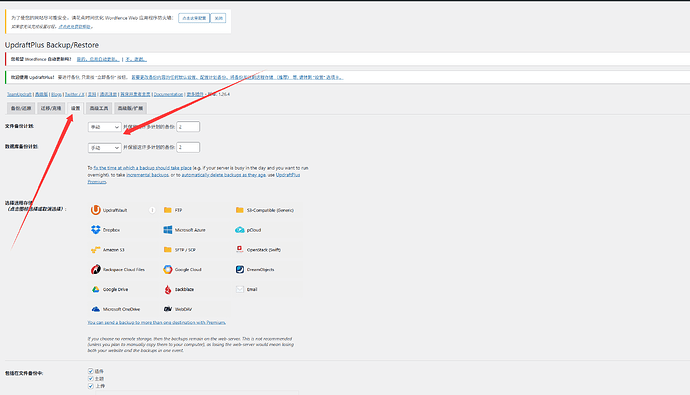690x395 pixels.
Task: Pick the Amazon S3 icon
Action: [95, 249]
